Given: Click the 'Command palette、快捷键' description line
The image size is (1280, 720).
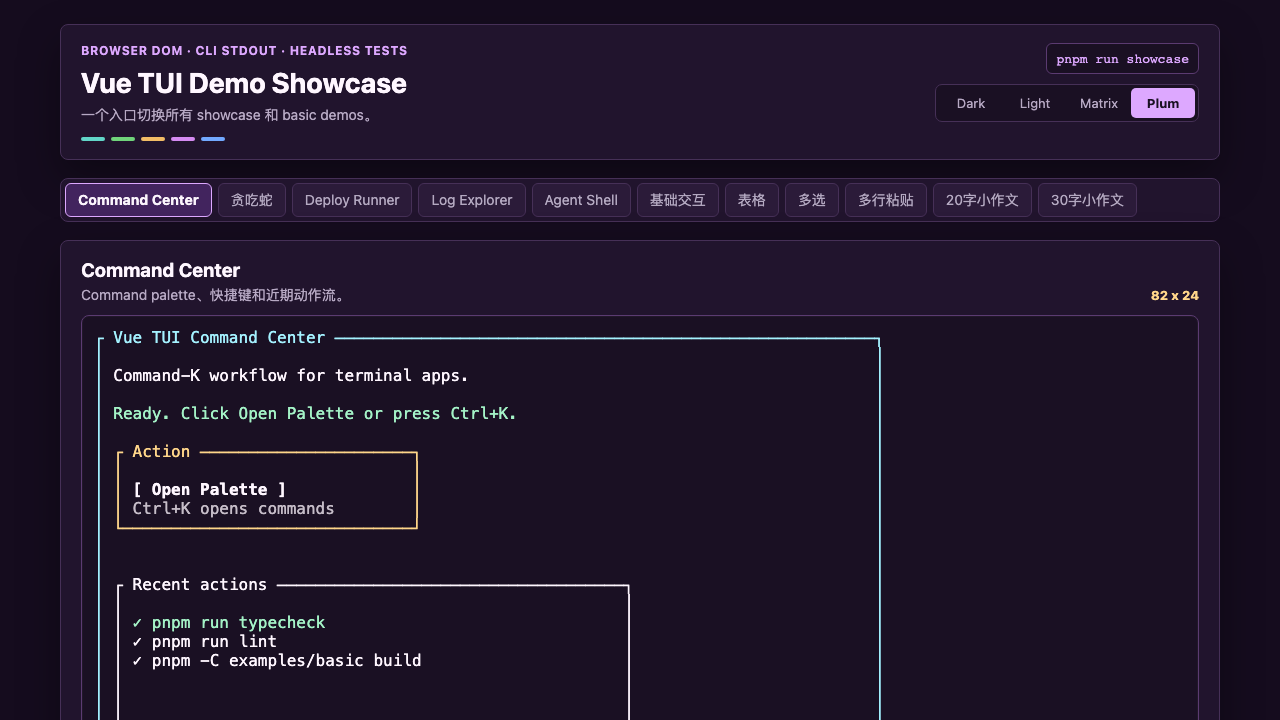Looking at the screenshot, I should coord(215,296).
